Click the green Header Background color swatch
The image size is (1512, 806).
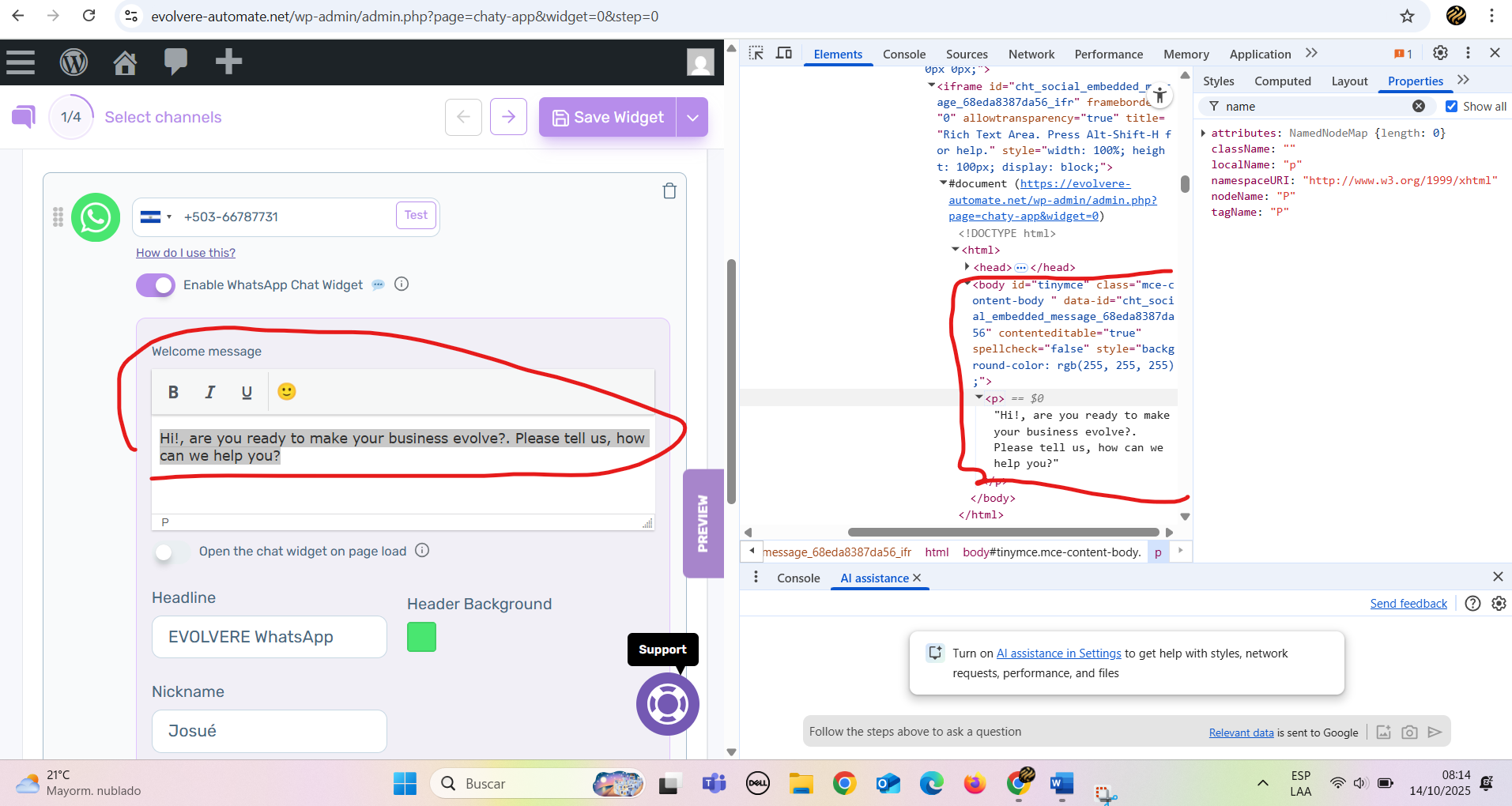[421, 637]
